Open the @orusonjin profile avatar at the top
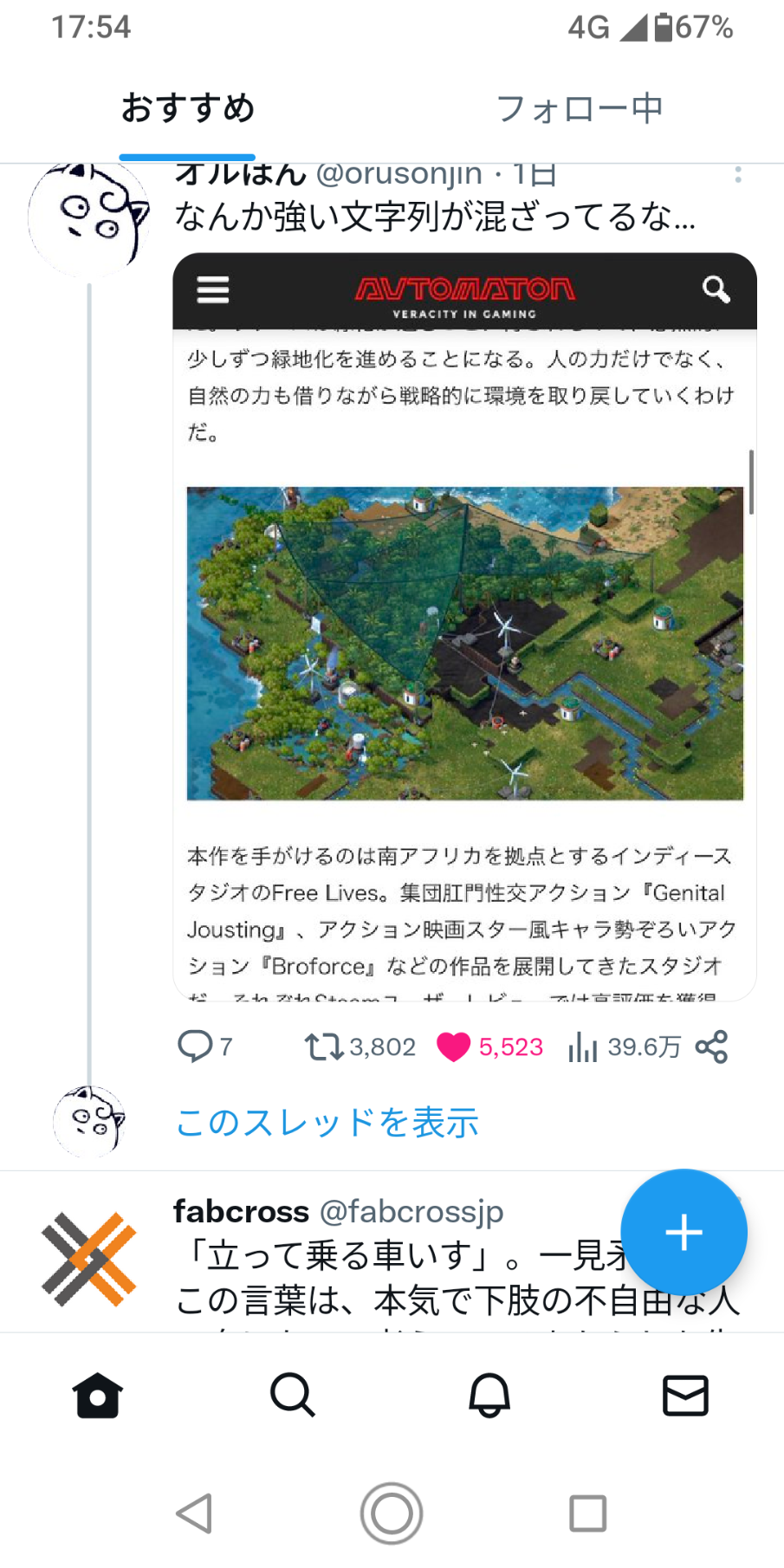This screenshot has width=784, height=1568. pyautogui.click(x=88, y=219)
